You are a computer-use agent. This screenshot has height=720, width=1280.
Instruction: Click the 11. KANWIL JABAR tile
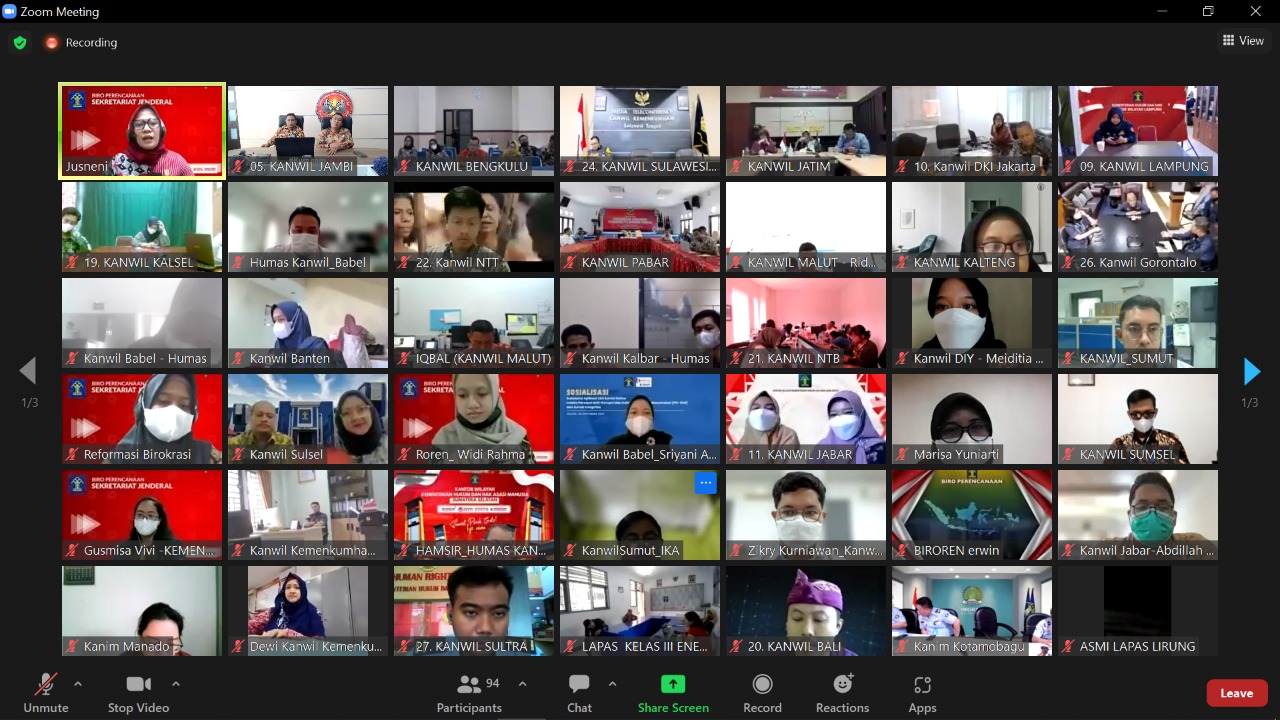pyautogui.click(x=806, y=419)
